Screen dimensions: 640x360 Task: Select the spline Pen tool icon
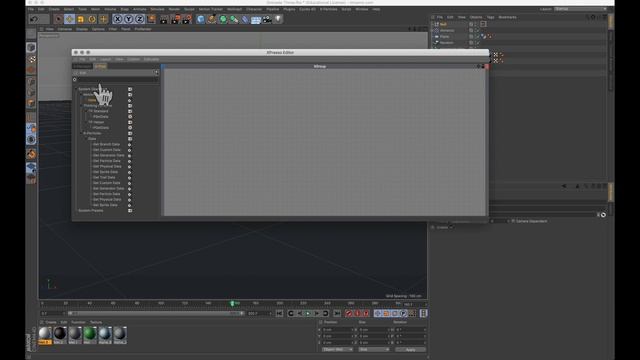[211, 19]
